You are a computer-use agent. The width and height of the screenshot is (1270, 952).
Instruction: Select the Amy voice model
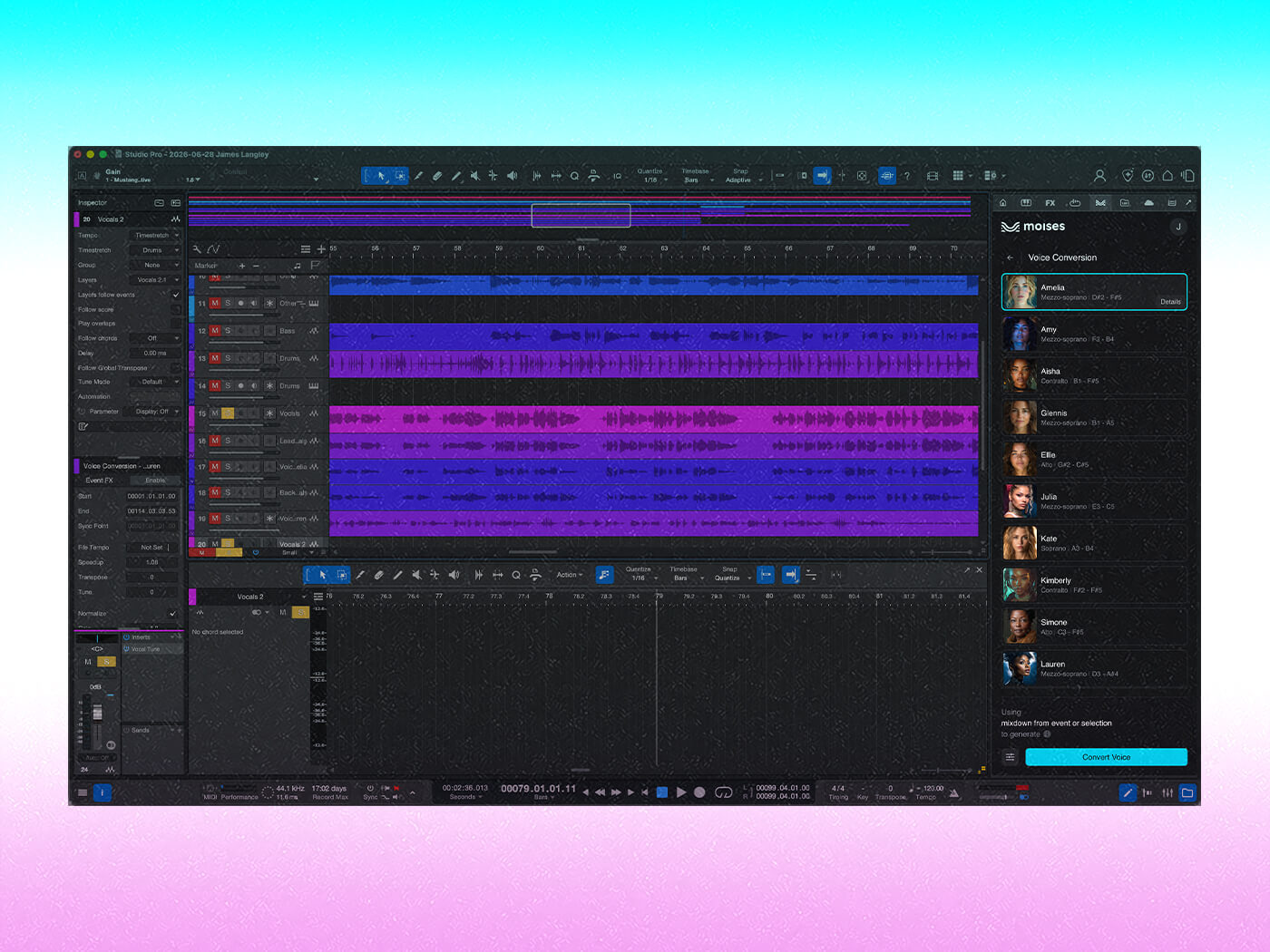(1094, 334)
